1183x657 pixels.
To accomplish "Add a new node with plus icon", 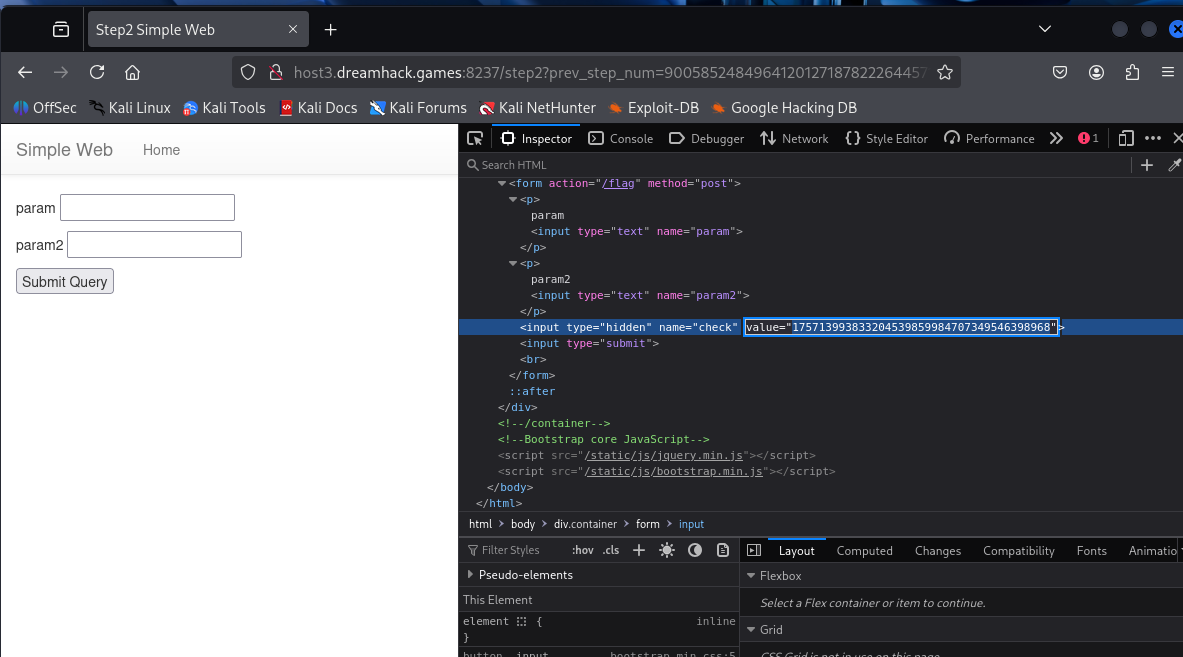I will (x=1147, y=165).
